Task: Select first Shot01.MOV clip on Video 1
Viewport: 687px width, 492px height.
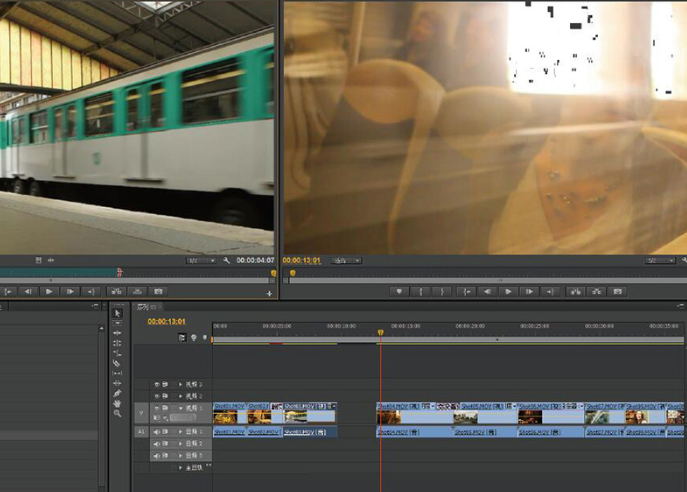Action: pyautogui.click(x=230, y=414)
